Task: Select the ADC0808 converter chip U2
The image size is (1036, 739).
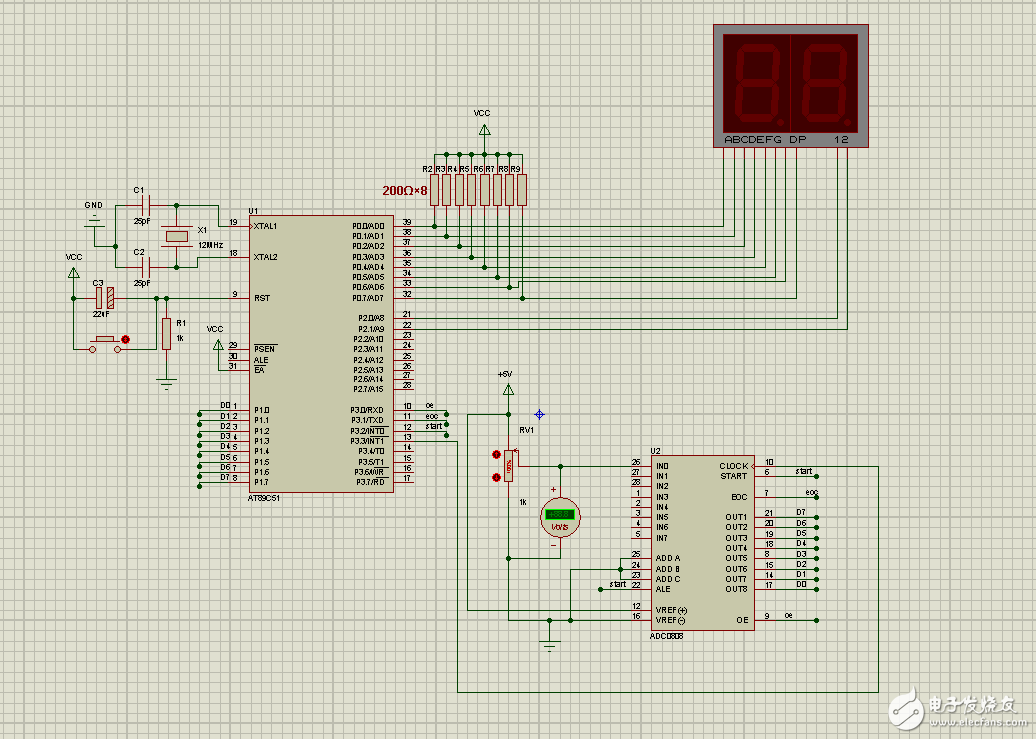Action: point(702,543)
